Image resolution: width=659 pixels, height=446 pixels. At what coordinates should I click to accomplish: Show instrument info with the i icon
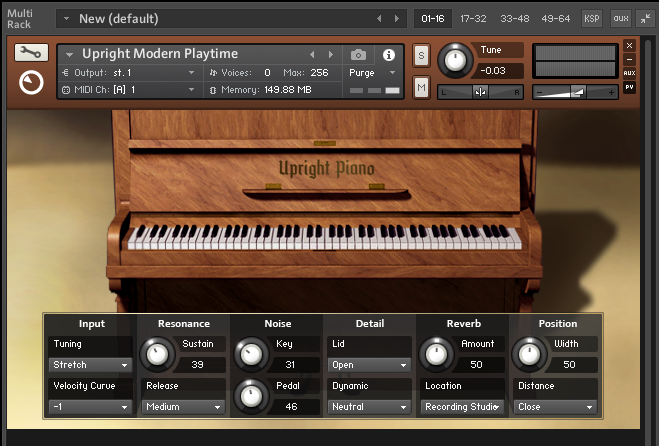(x=389, y=55)
